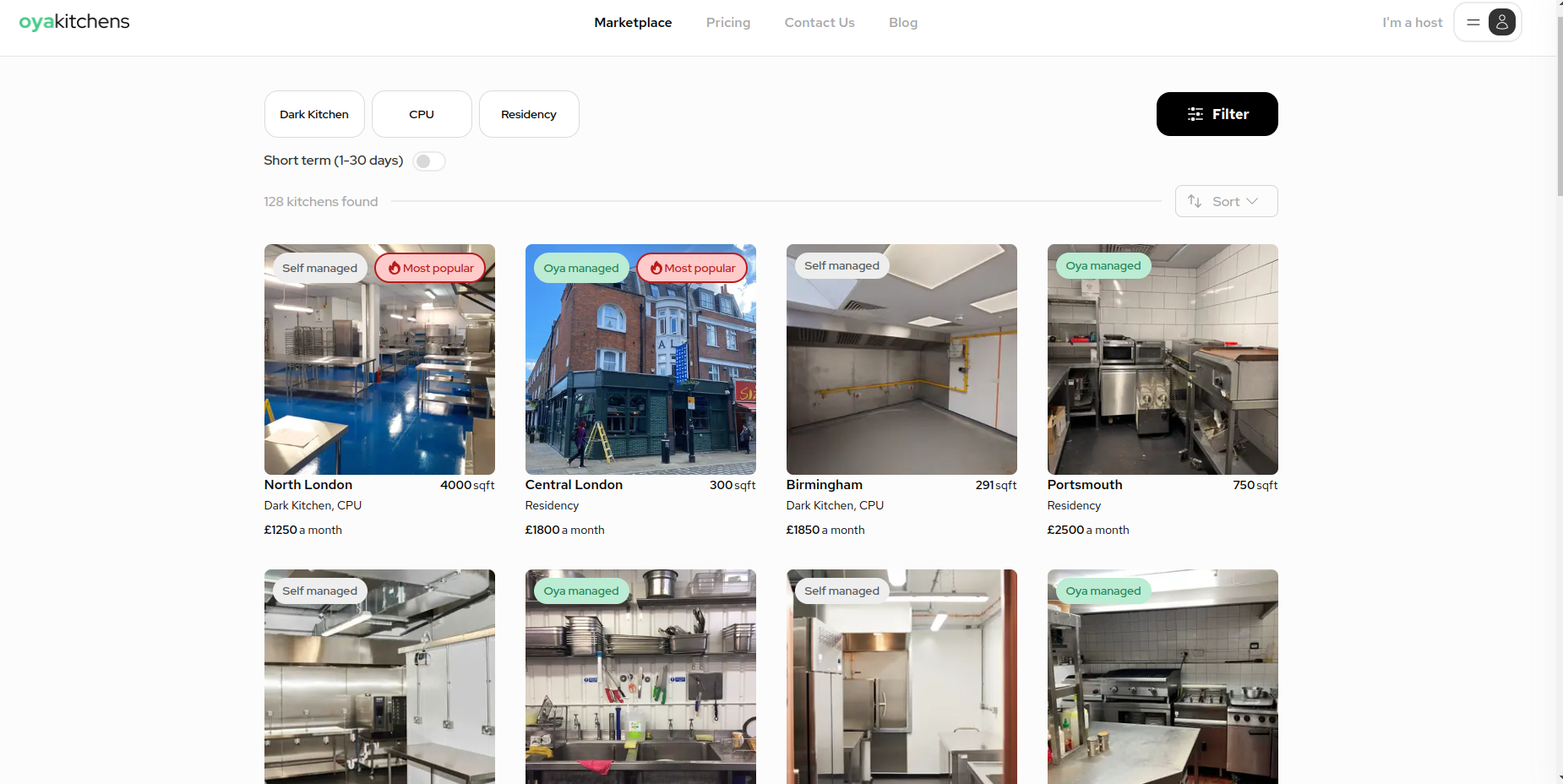Open the Birmingham listing title
Viewport: 1563px width, 784px height.
click(825, 485)
